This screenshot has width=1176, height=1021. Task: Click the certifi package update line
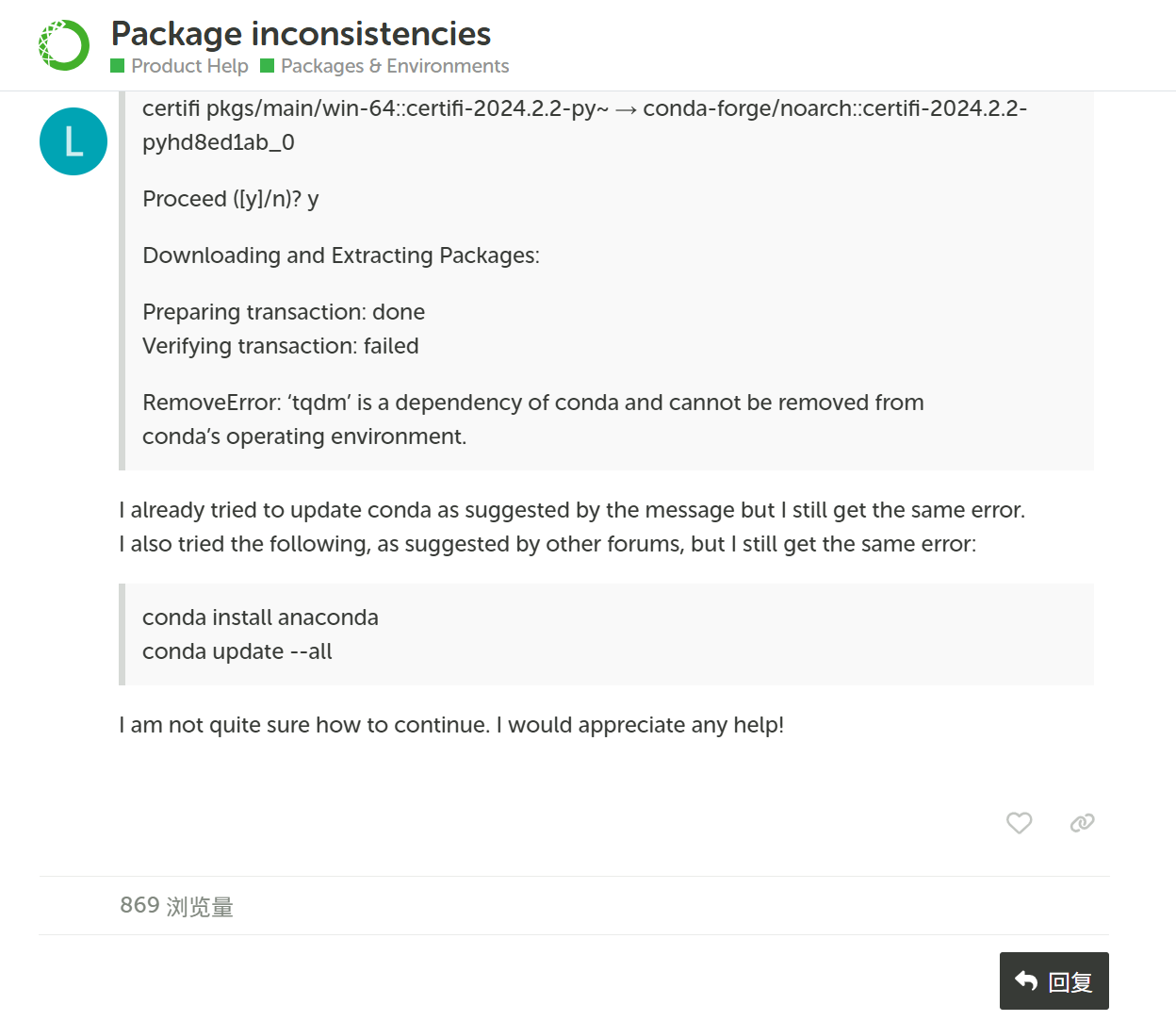(x=584, y=125)
